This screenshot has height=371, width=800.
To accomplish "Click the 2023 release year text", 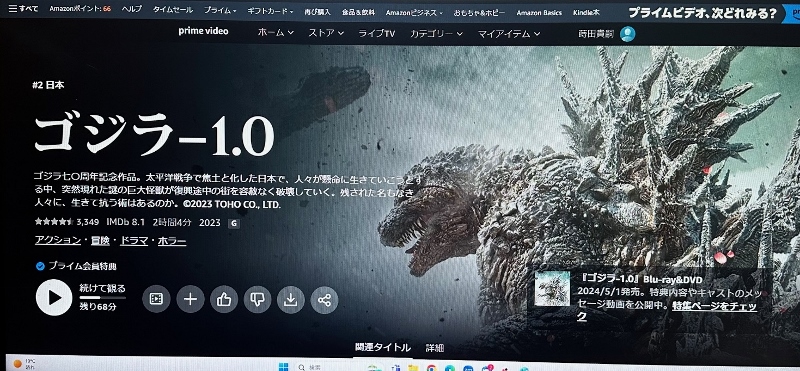I will (210, 223).
